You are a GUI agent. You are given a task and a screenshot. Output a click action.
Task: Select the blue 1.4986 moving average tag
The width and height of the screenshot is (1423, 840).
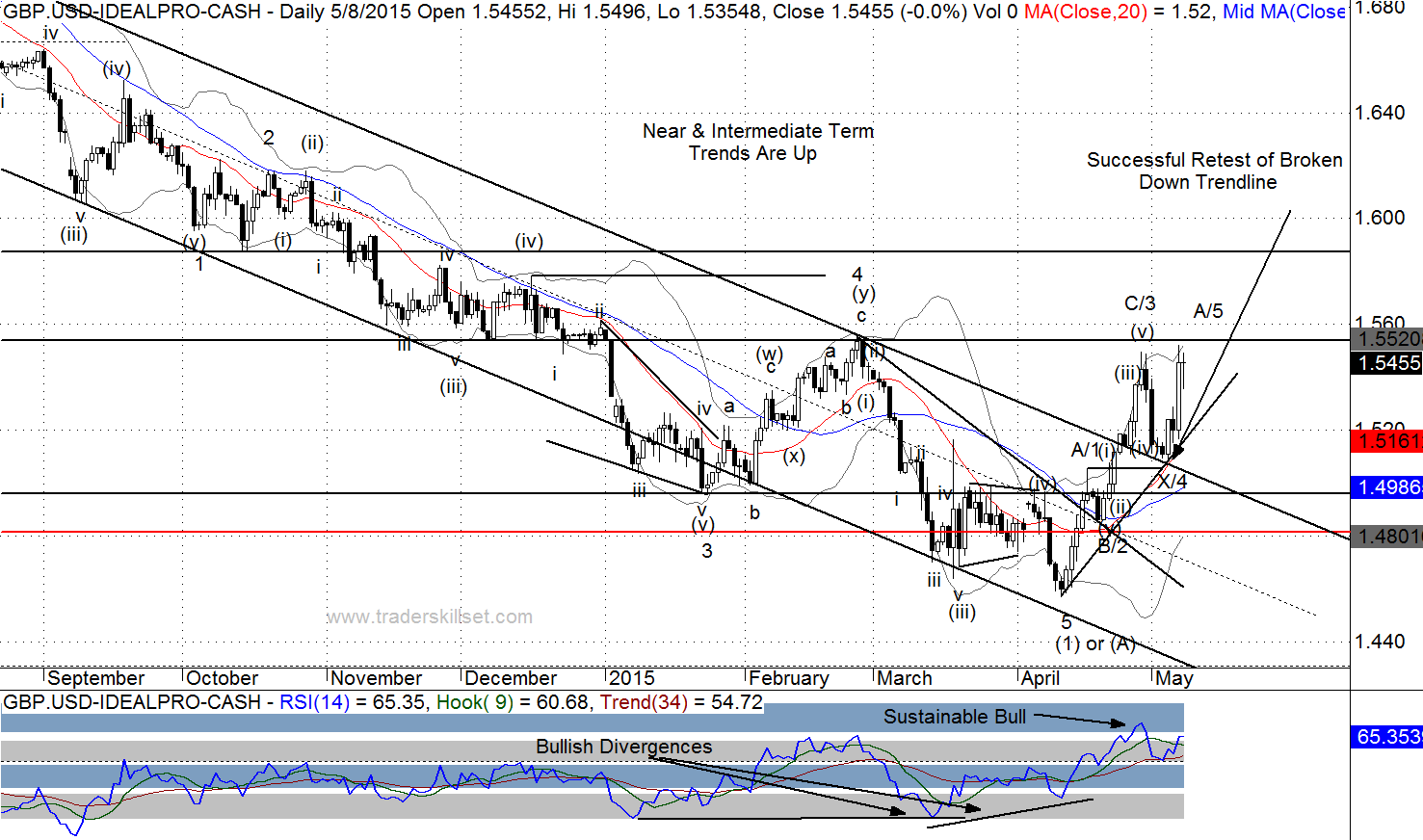(x=1387, y=487)
